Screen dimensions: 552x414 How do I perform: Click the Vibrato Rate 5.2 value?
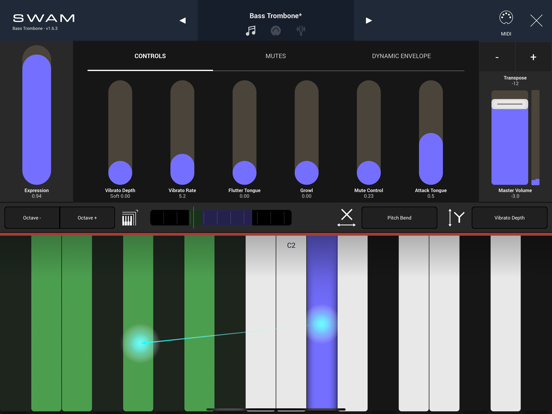(182, 196)
